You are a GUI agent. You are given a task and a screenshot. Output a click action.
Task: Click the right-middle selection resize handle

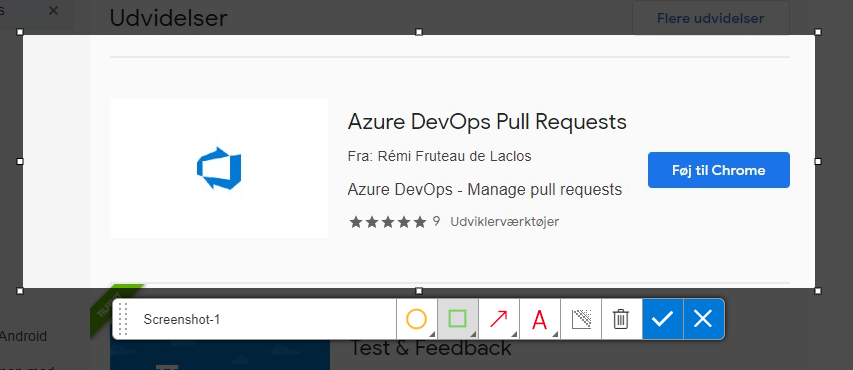(818, 162)
